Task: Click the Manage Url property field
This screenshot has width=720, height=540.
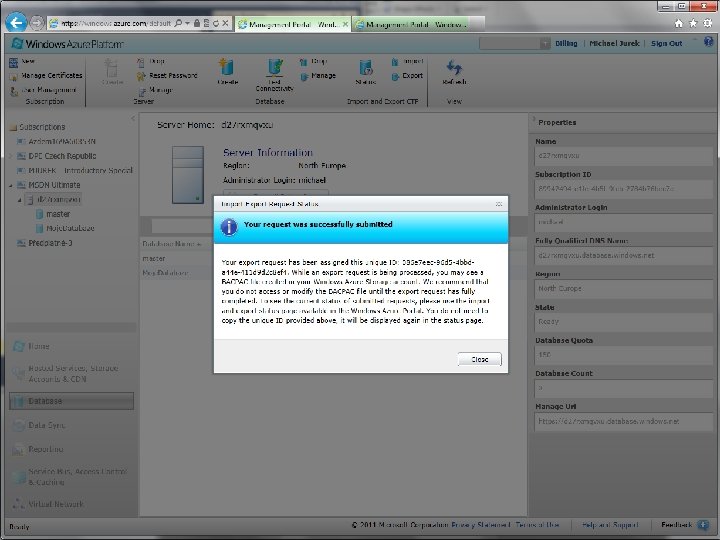Action: [x=623, y=421]
